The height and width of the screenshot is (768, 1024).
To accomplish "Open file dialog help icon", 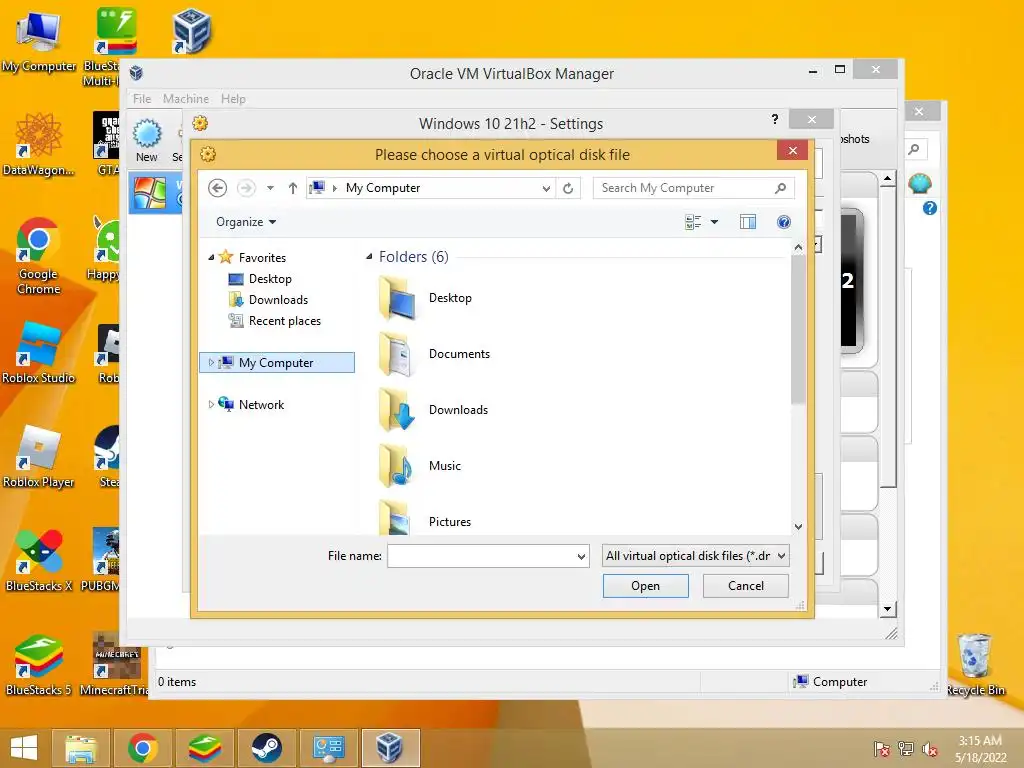I will pos(784,222).
